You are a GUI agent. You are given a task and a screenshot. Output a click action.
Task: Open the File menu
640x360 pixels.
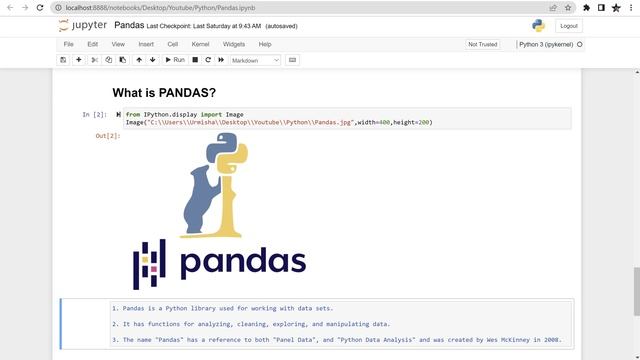pos(69,44)
